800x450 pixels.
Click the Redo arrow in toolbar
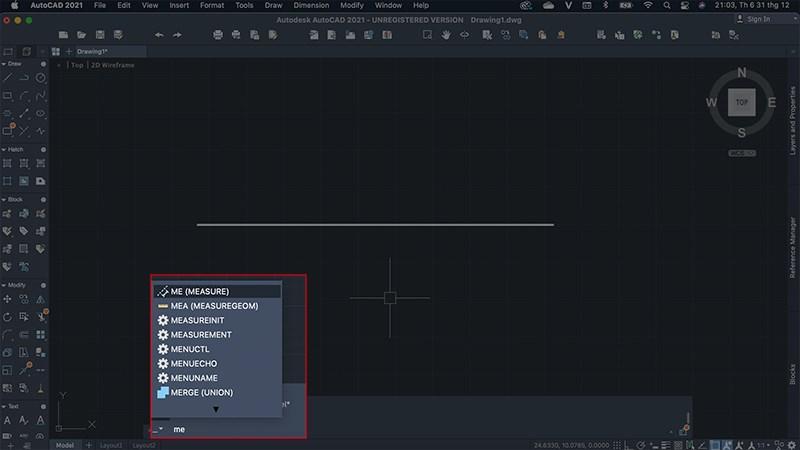coord(177,35)
